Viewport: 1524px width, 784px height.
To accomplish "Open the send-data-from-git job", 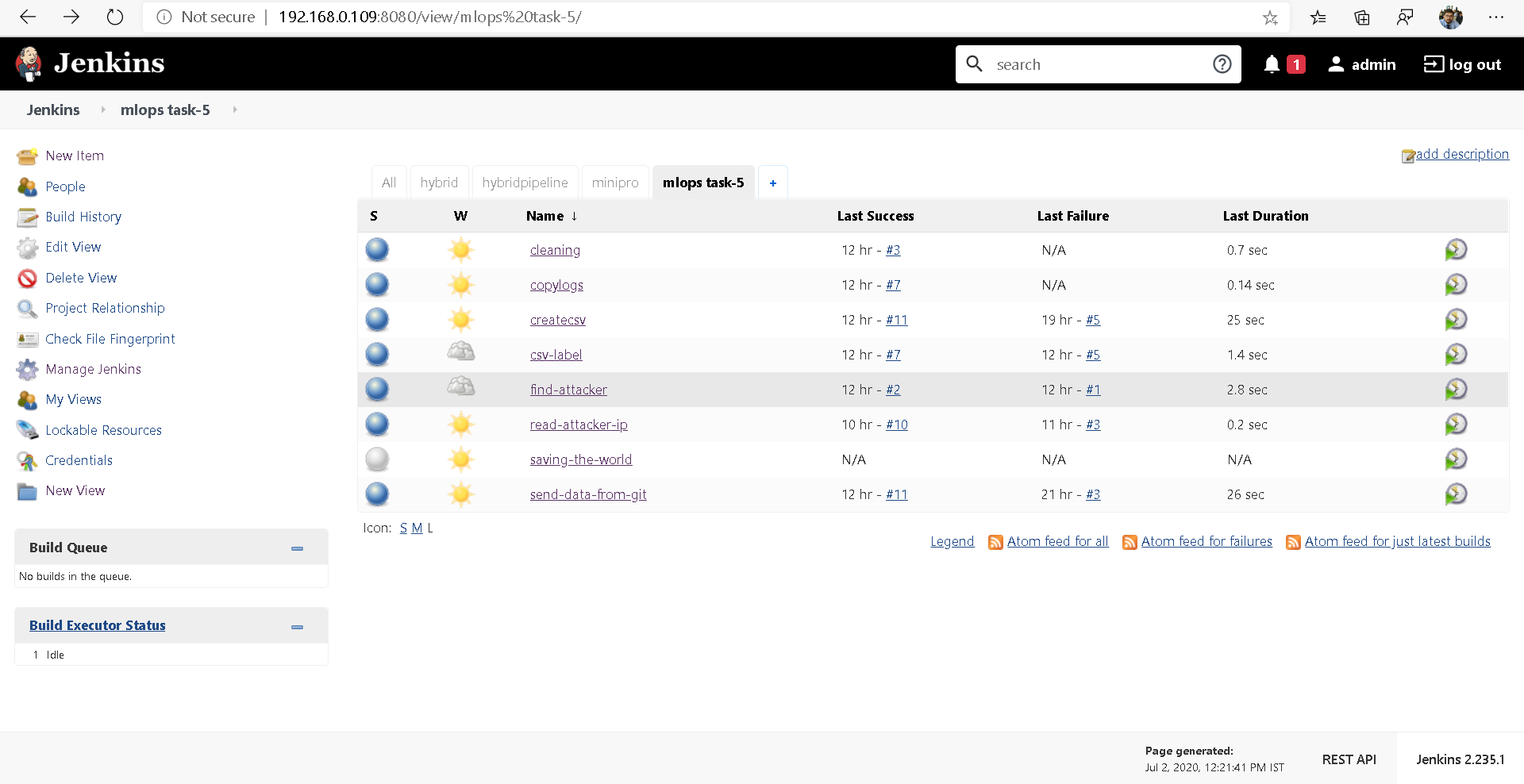I will tap(588, 494).
